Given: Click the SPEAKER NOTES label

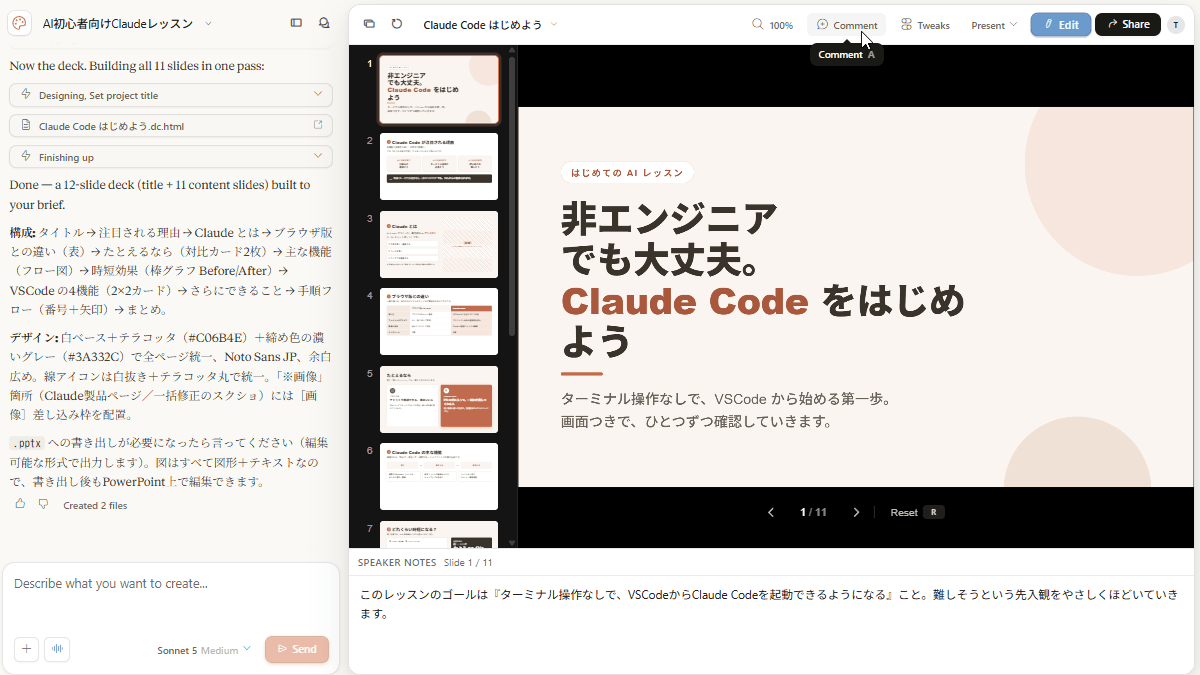Looking at the screenshot, I should click(x=397, y=563).
